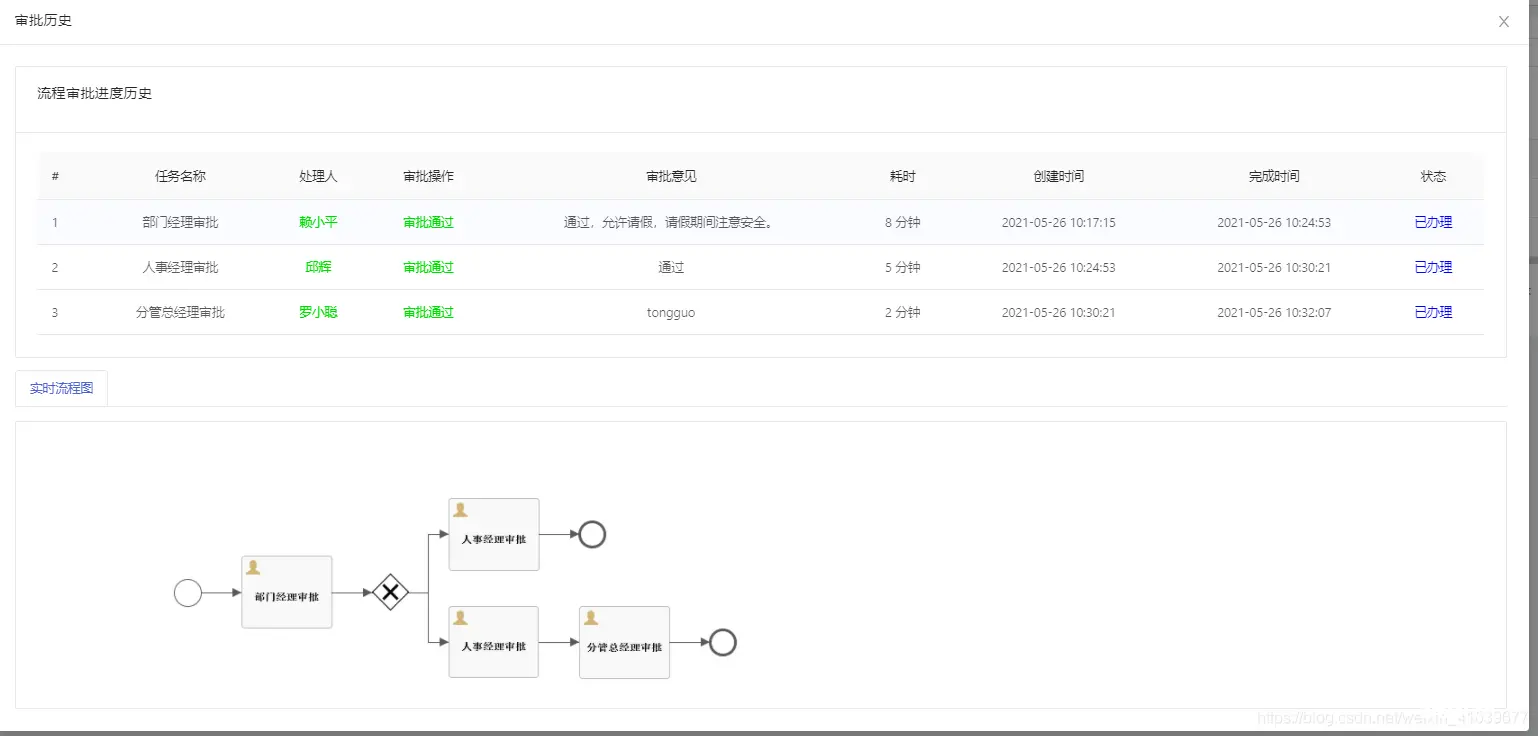
Task: Select the 分管总经理审批 flowchart node
Action: (x=624, y=642)
